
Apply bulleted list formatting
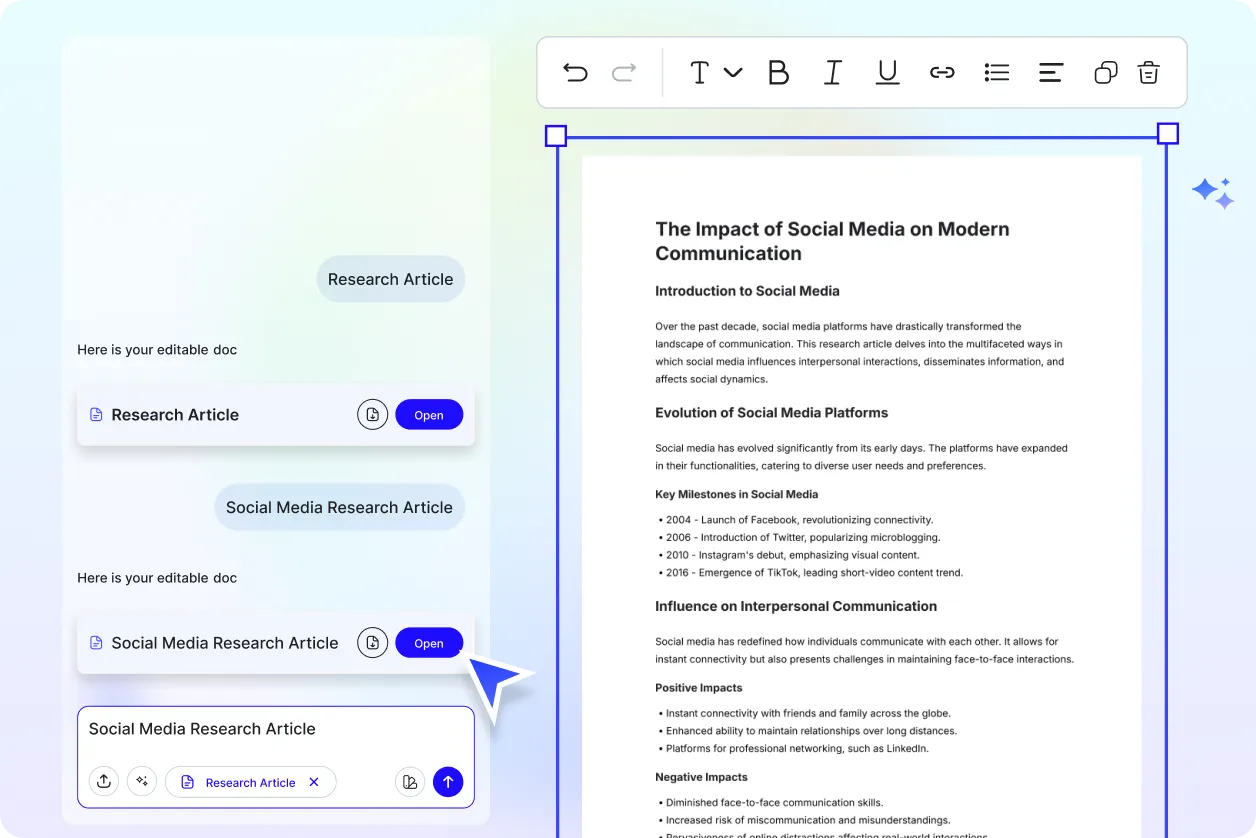(996, 72)
